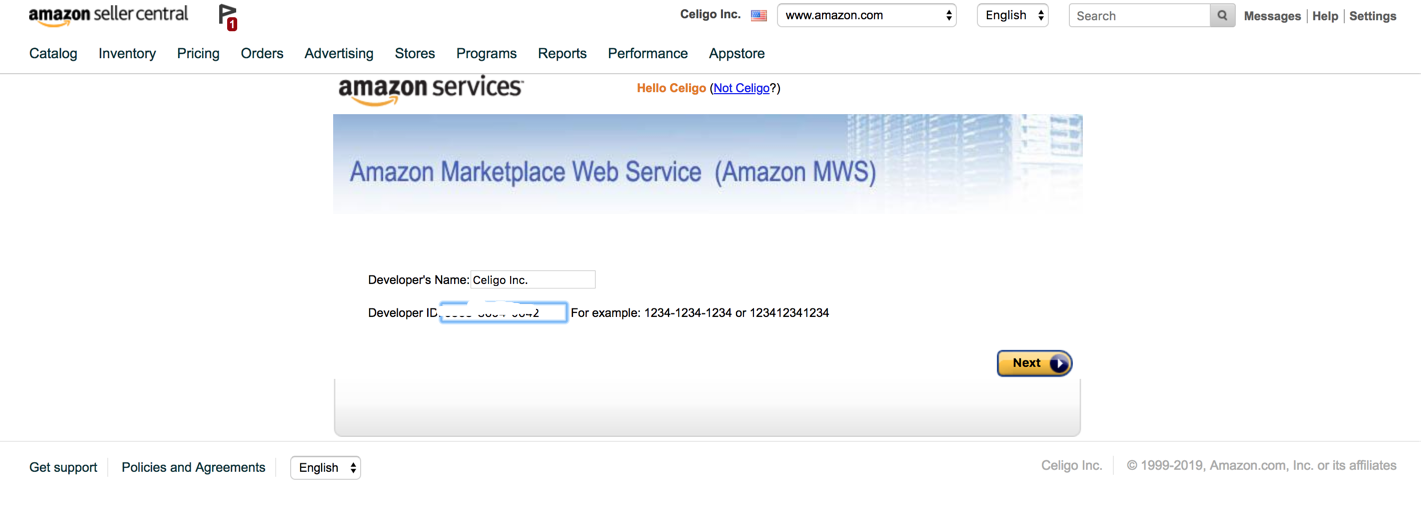Open the Pricing menu

198,54
